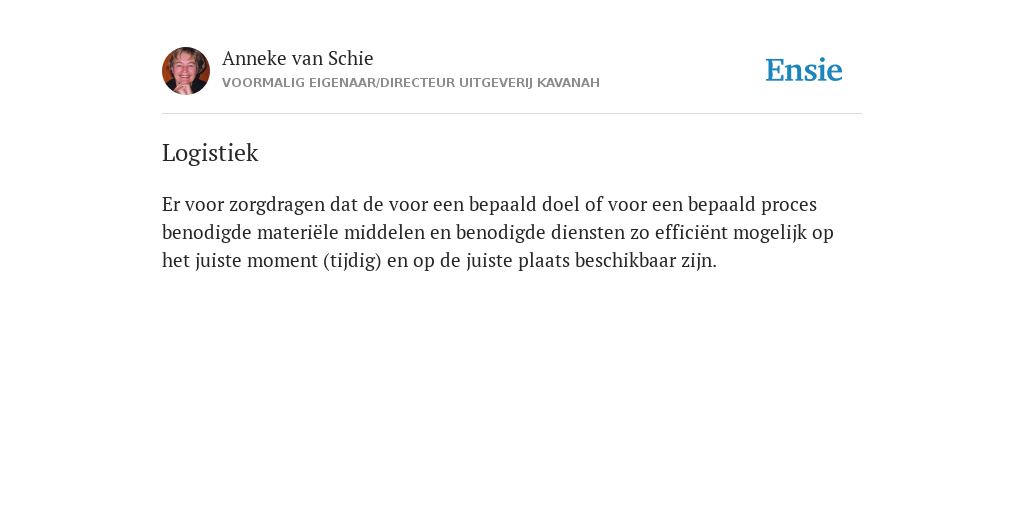Open Anneke van Schie's profile photo

click(x=186, y=71)
